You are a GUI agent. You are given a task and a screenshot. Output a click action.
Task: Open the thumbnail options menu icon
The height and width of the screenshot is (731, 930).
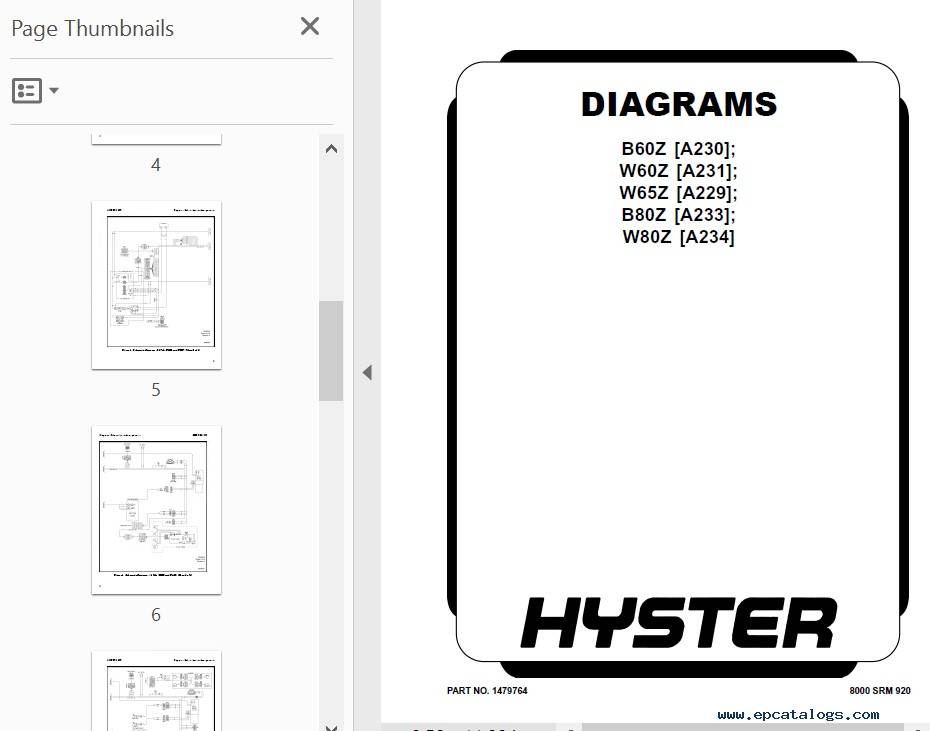tap(27, 91)
